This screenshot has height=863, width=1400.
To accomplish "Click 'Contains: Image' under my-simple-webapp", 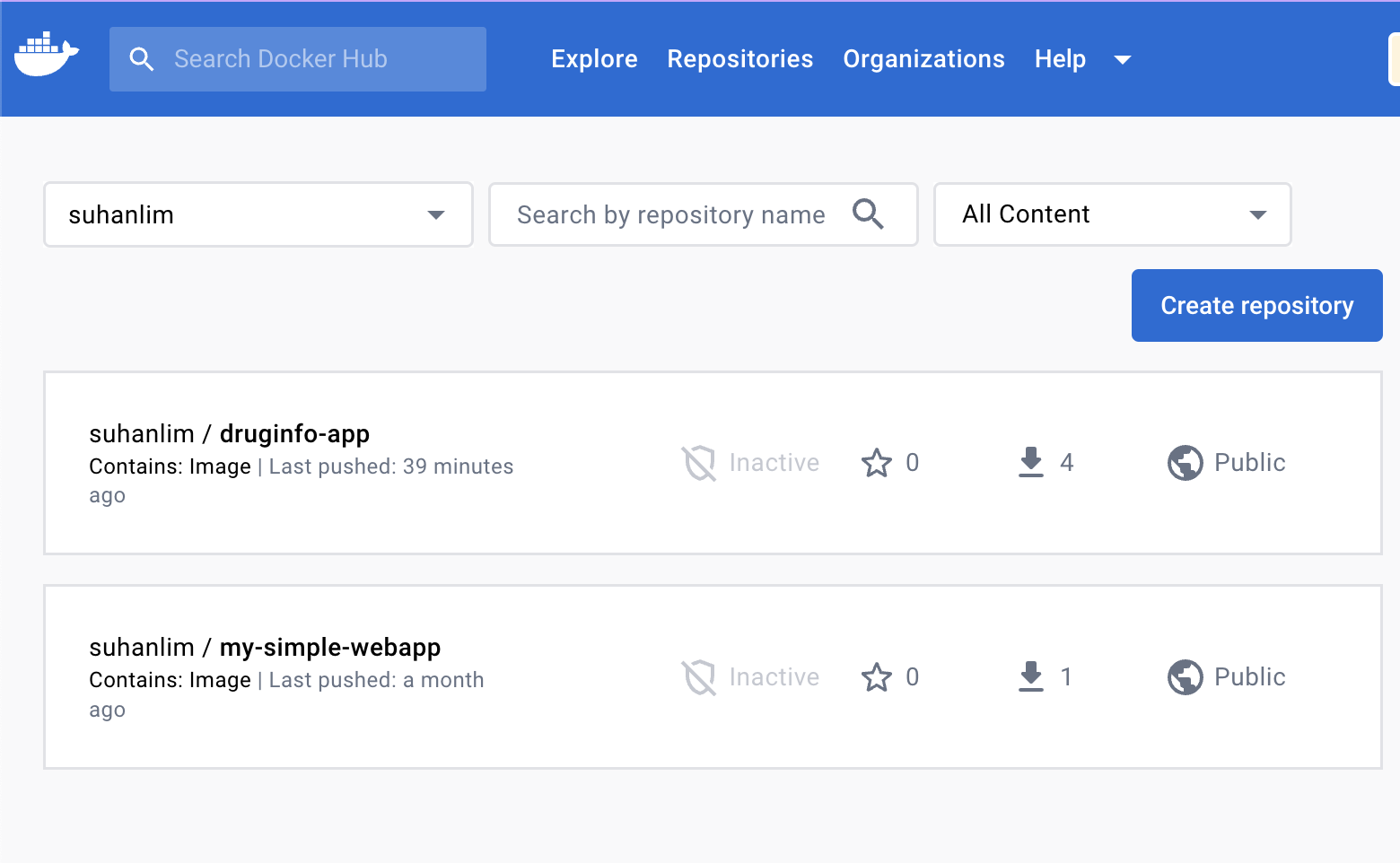I will pyautogui.click(x=170, y=680).
